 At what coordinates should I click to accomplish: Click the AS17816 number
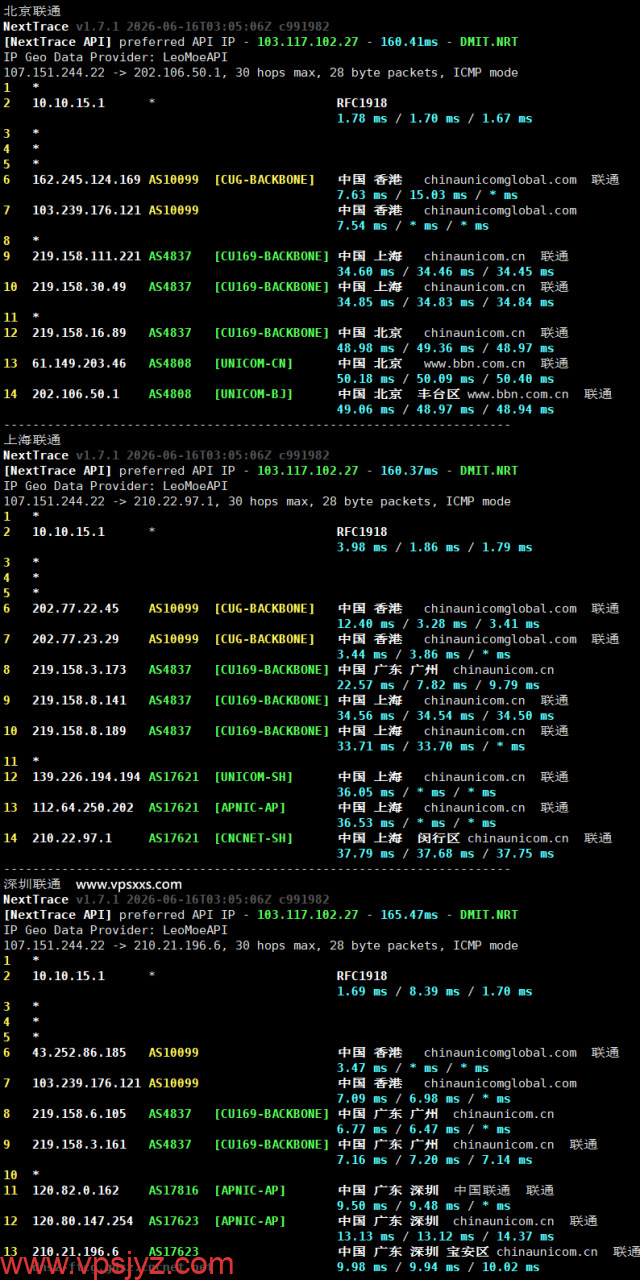(x=174, y=1190)
